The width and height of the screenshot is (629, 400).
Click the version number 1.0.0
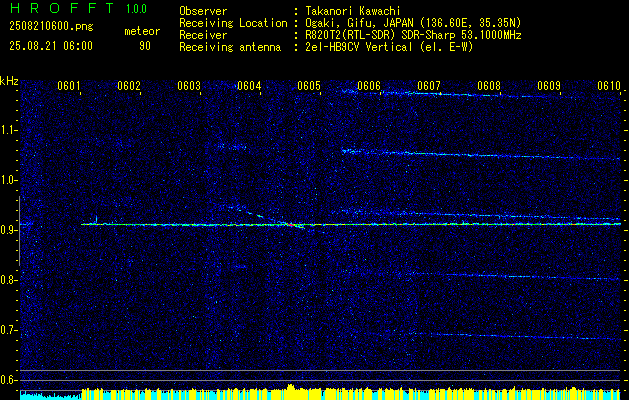tap(136, 8)
